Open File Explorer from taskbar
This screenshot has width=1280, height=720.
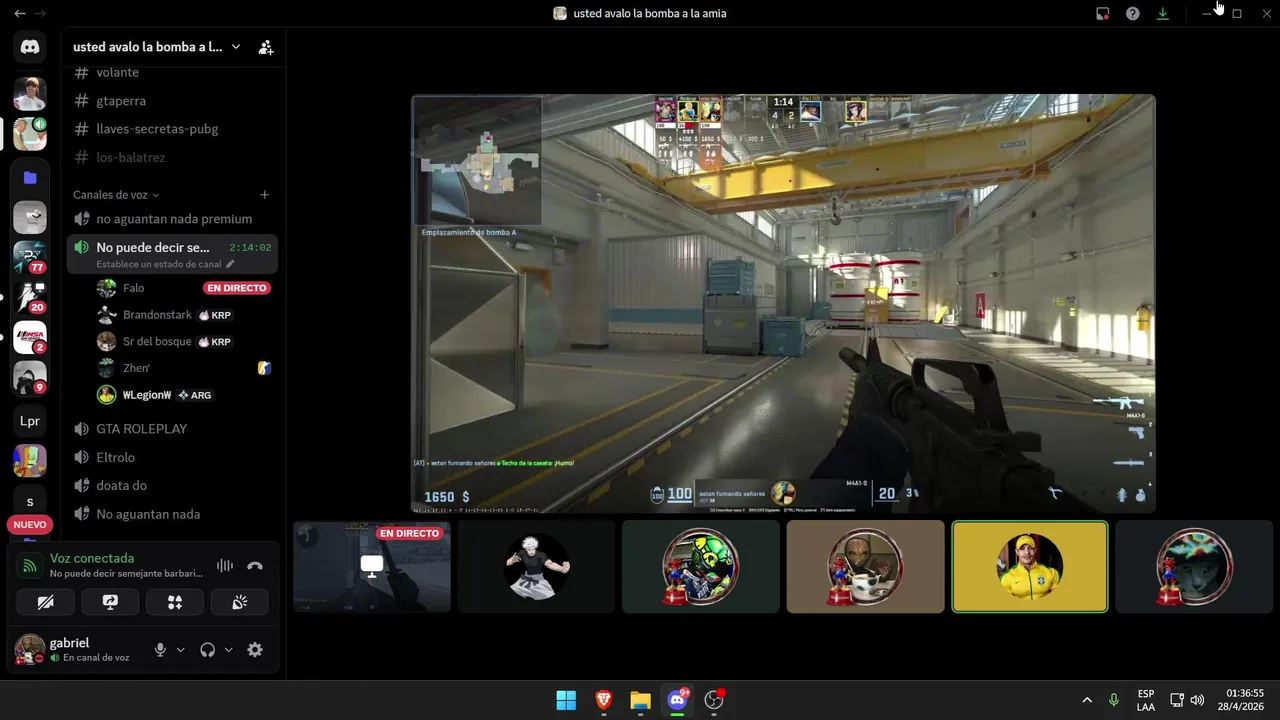pos(641,700)
